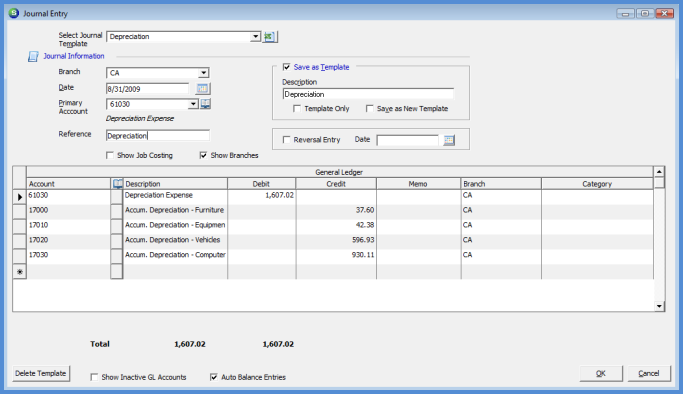
Task: Click the lookup button for account 17000 row
Action: (117, 212)
